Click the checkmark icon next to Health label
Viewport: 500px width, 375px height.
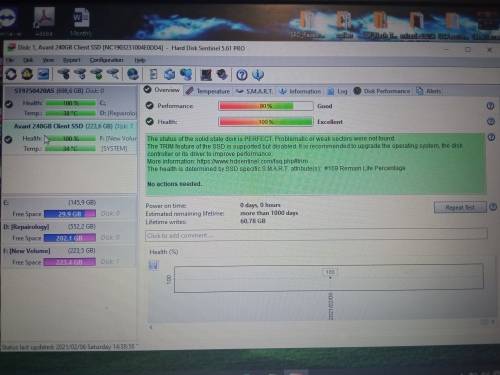pos(150,121)
